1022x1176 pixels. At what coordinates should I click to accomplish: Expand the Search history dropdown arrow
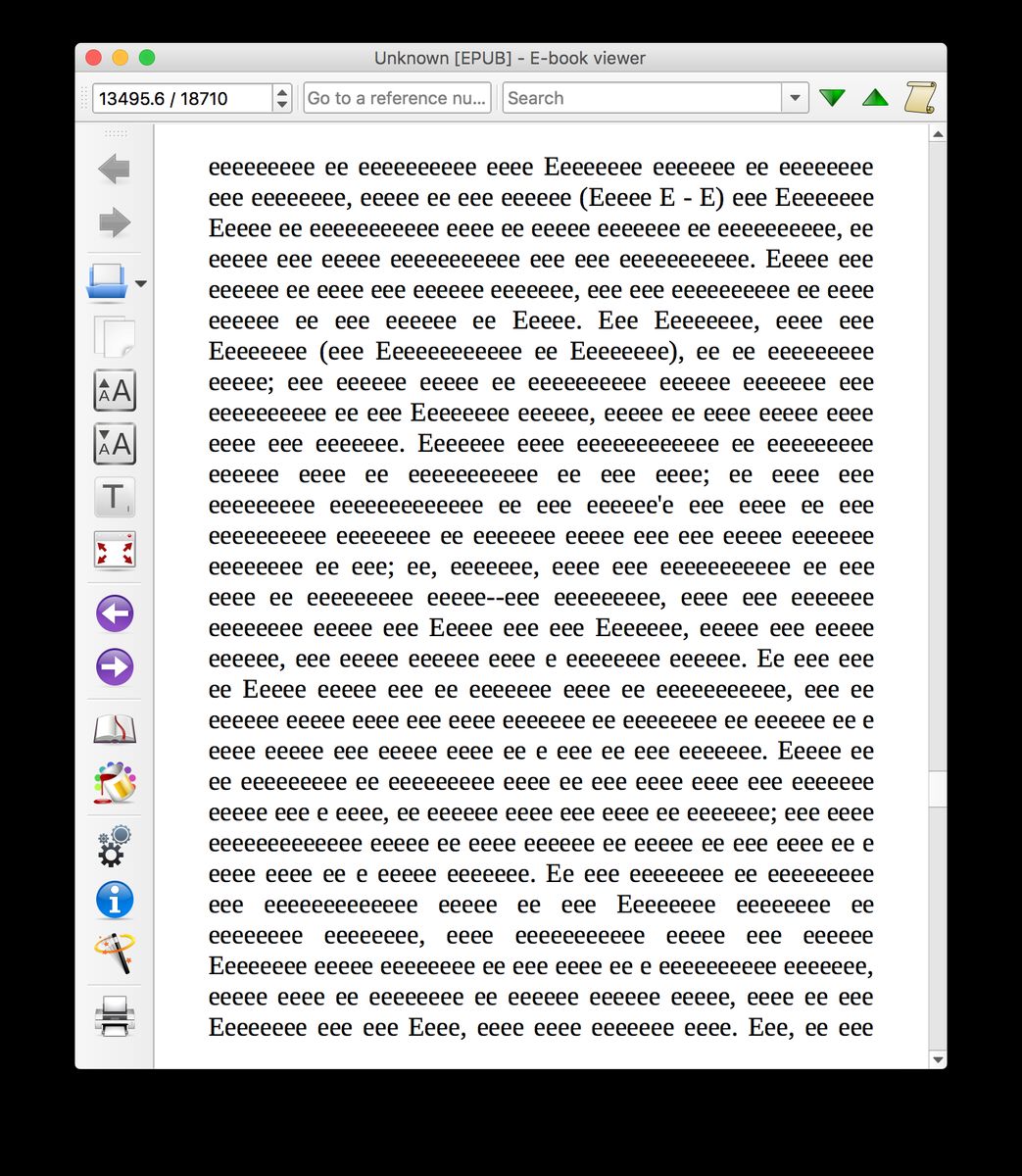pos(795,98)
